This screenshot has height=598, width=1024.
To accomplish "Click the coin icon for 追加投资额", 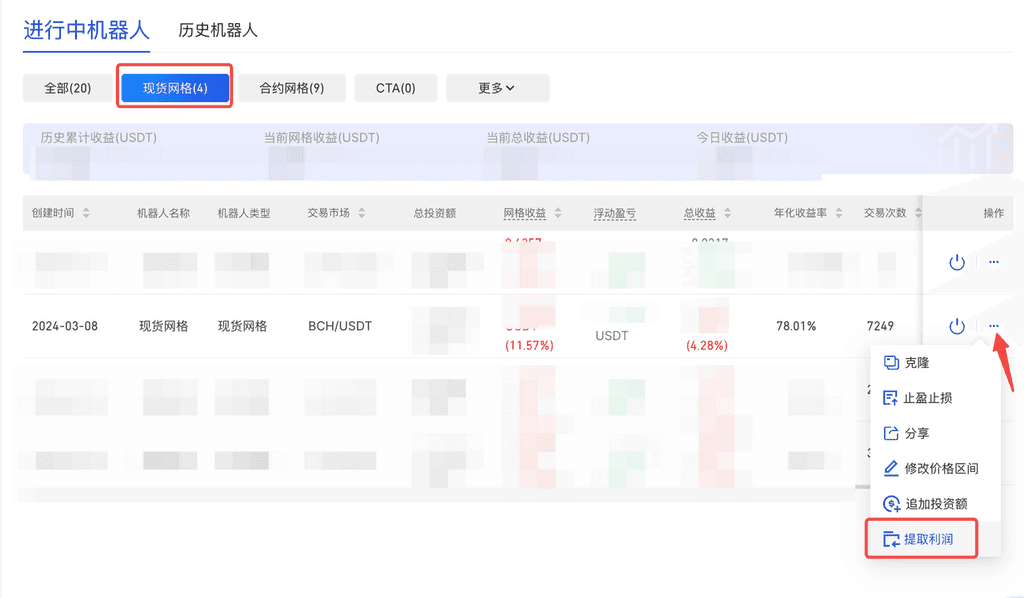I will pyautogui.click(x=891, y=504).
